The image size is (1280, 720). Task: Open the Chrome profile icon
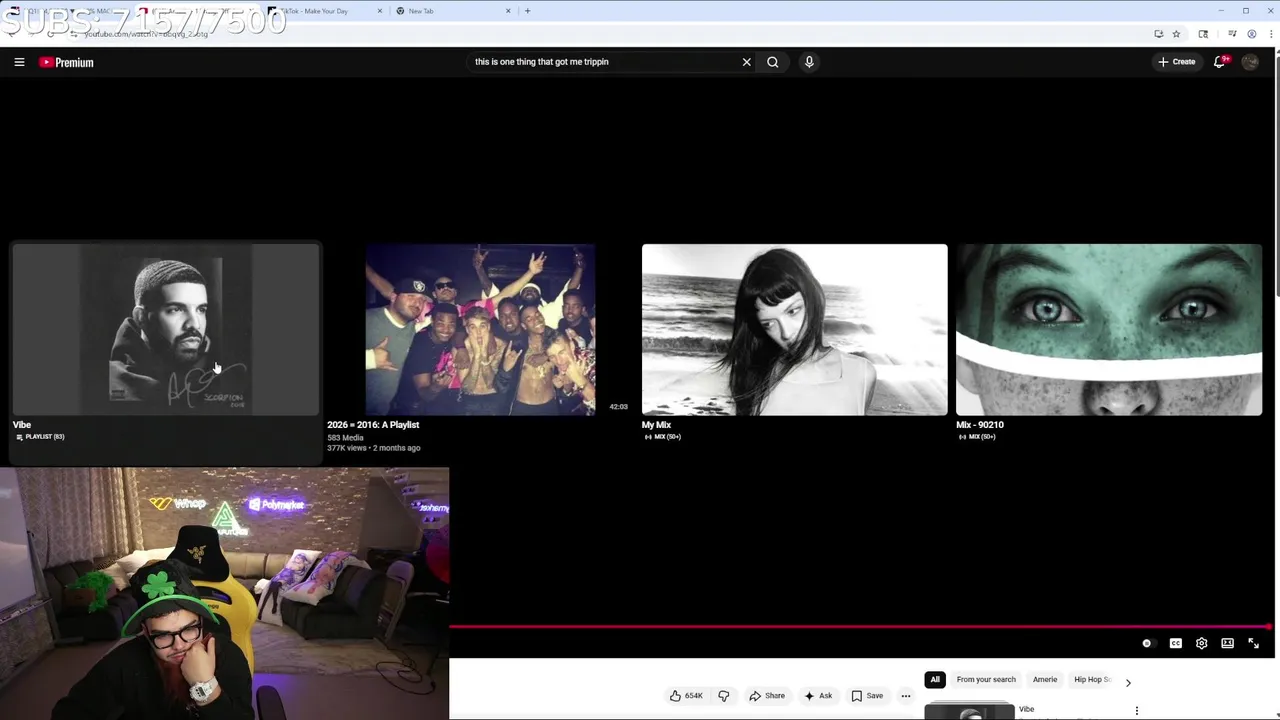[1252, 34]
